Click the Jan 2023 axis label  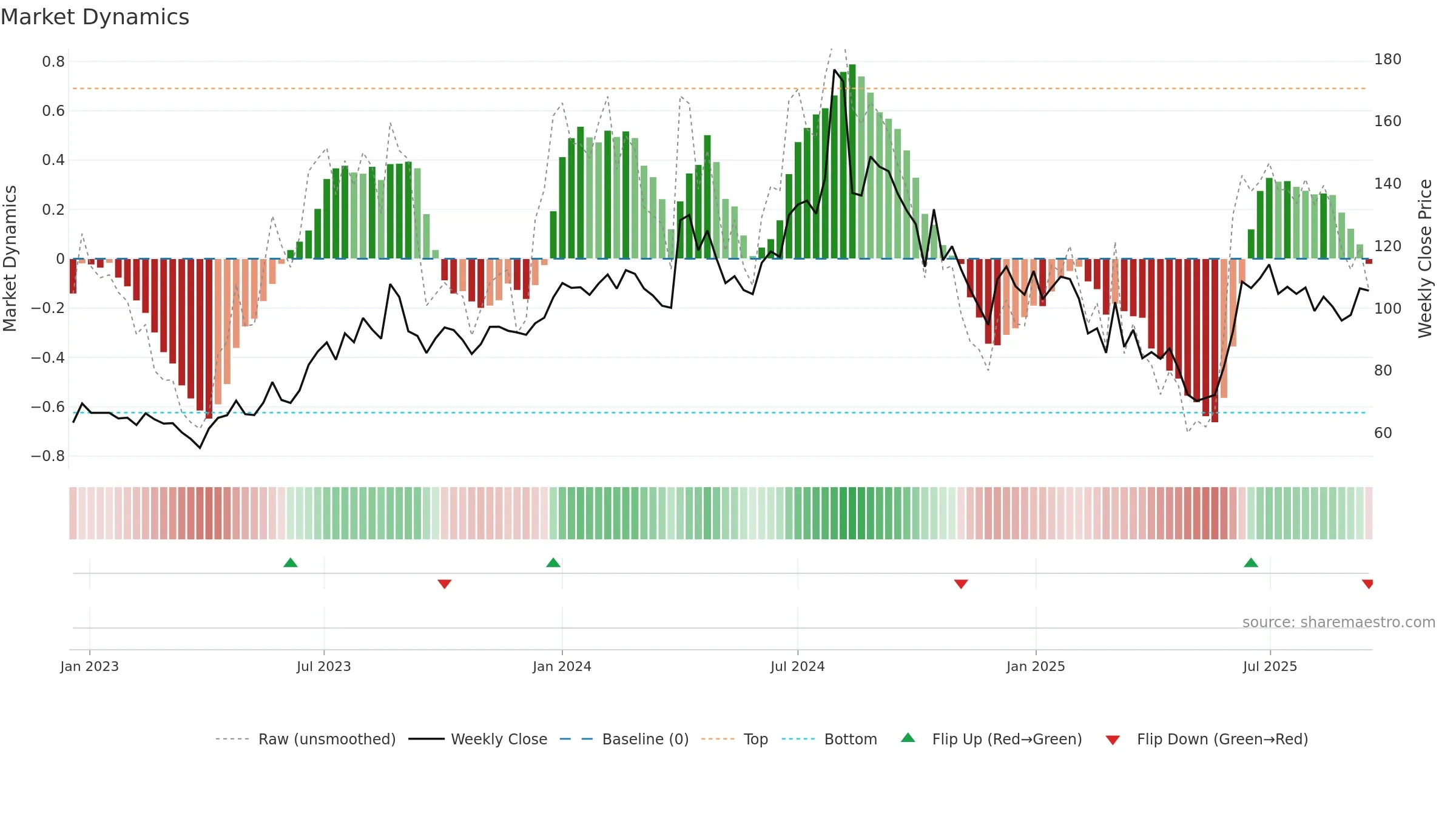(x=90, y=666)
